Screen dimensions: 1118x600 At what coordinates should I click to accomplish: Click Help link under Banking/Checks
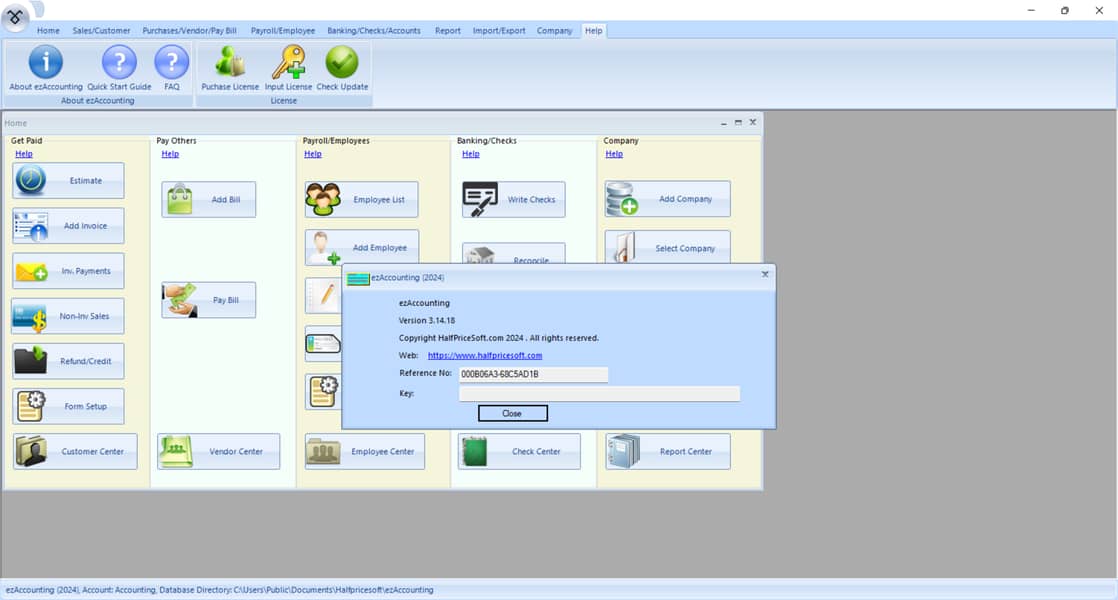coord(471,154)
